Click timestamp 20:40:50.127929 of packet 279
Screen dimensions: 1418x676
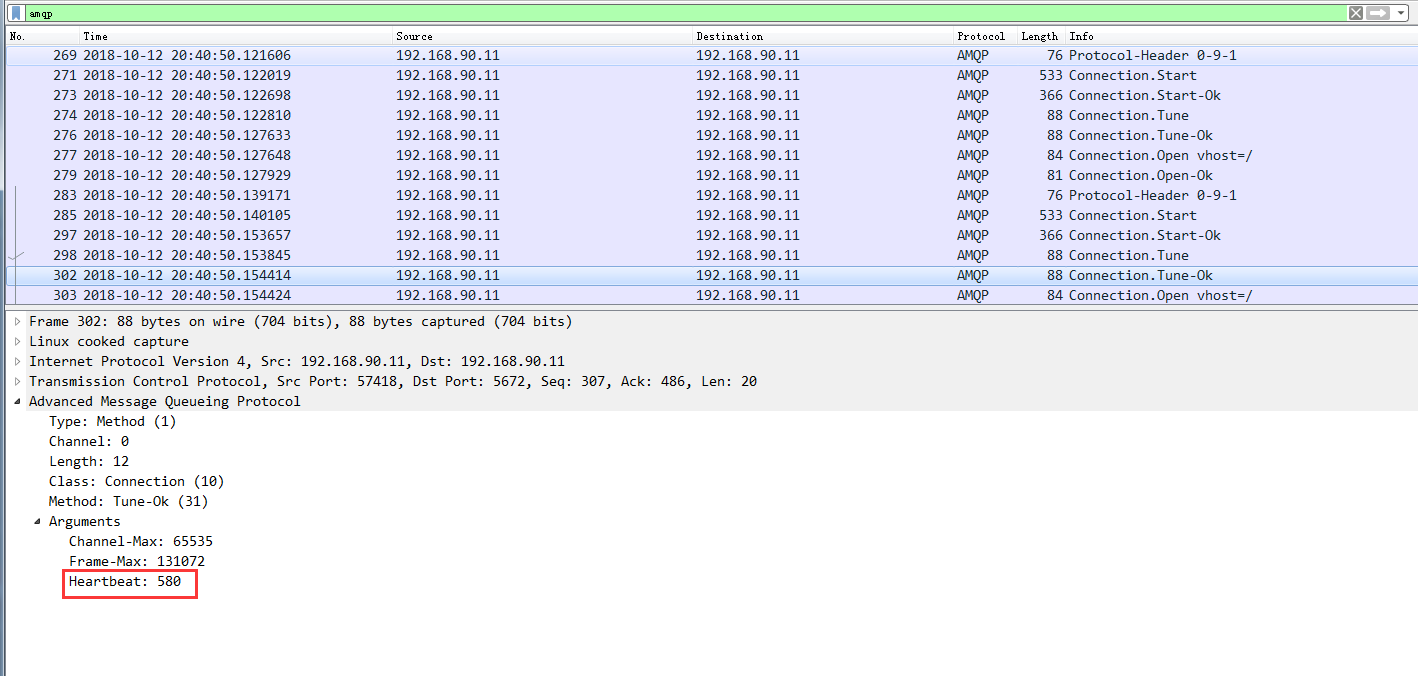click(231, 175)
